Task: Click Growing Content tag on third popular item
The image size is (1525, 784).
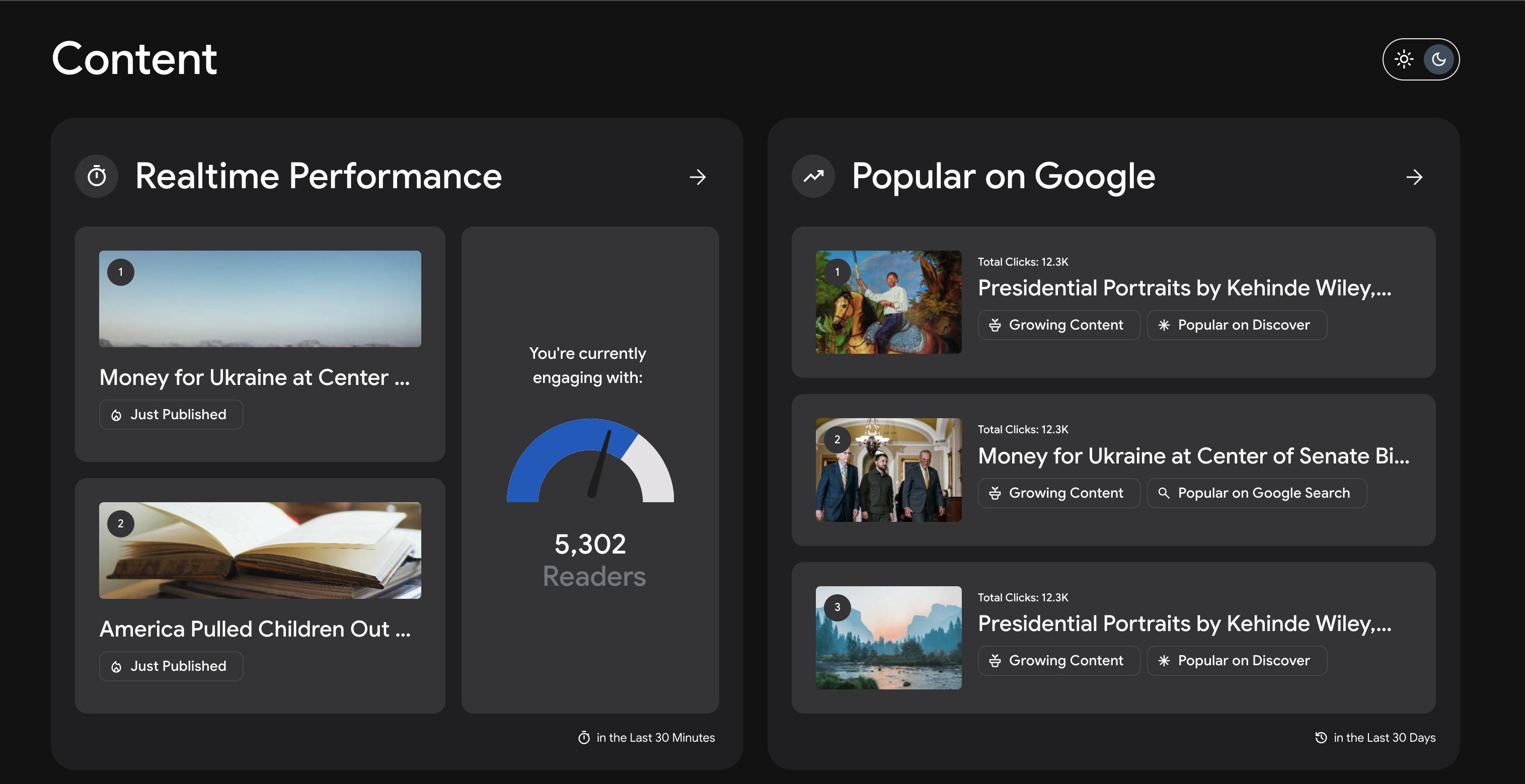Action: pyautogui.click(x=1059, y=660)
